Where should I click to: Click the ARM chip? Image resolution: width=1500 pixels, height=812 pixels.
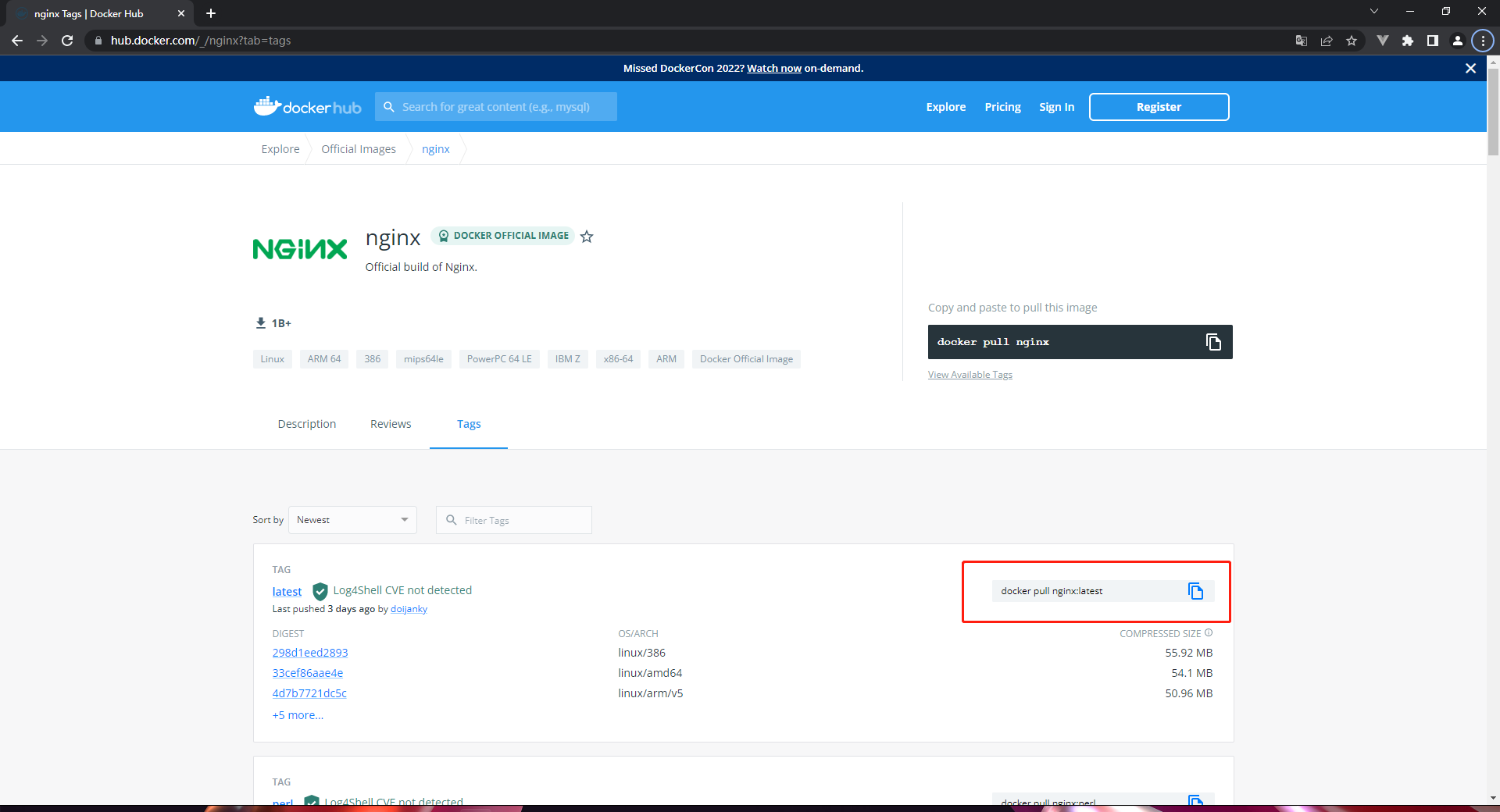pyautogui.click(x=666, y=359)
